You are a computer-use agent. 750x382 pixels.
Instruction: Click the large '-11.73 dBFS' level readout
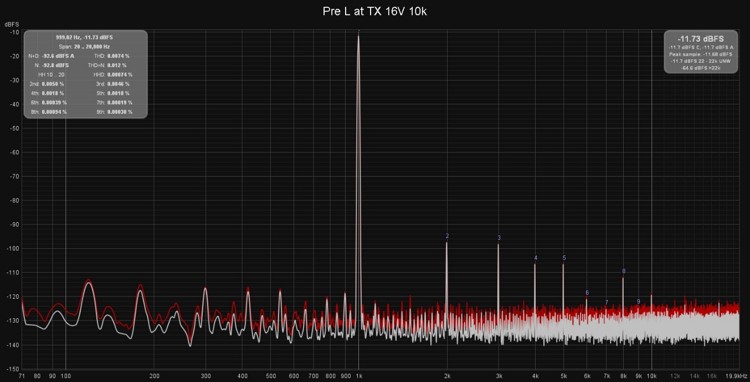700,39
